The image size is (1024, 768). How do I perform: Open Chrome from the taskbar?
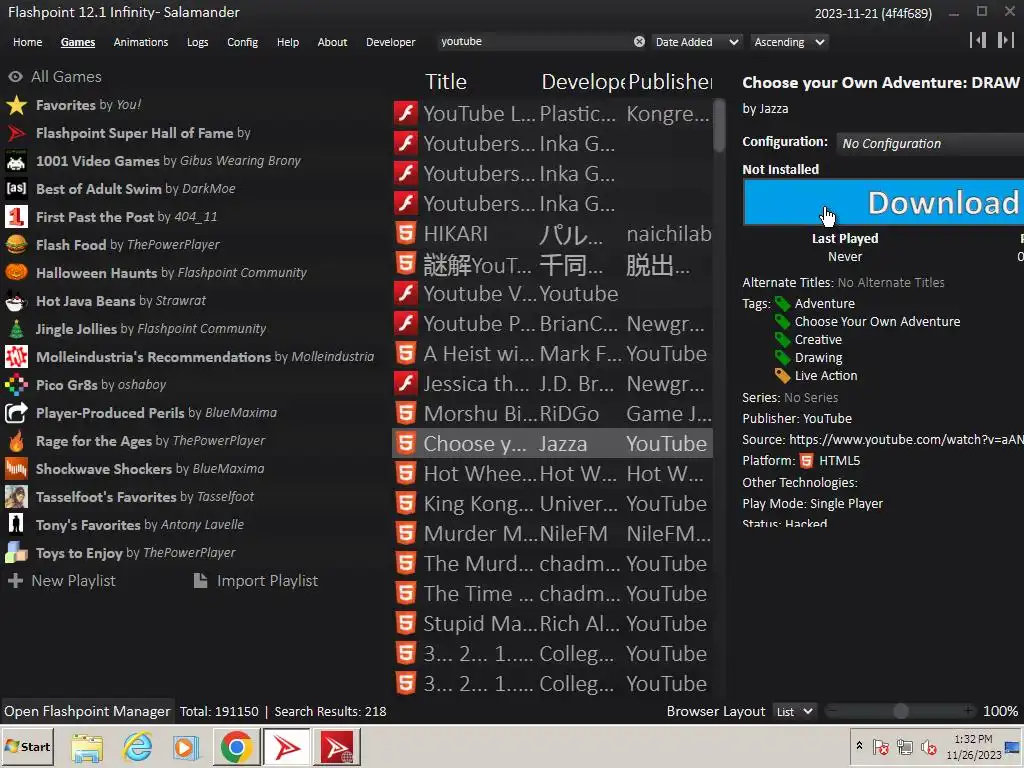tap(236, 746)
